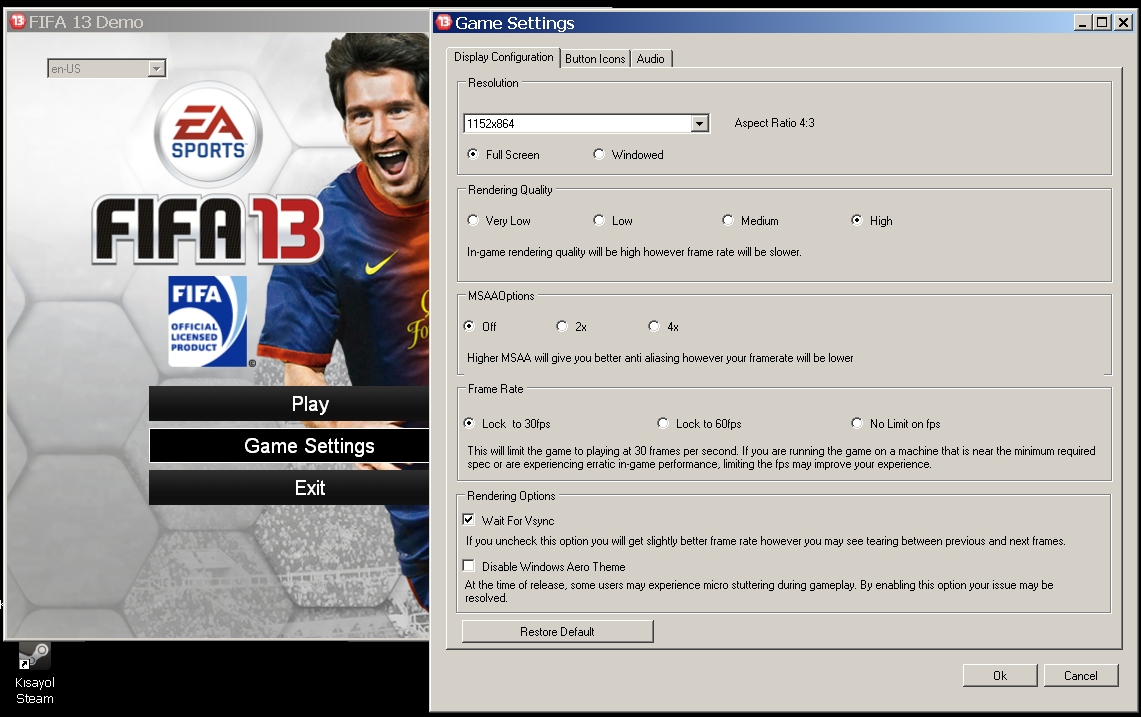This screenshot has height=717, width=1141.
Task: Open the Audio tab
Action: (x=651, y=59)
